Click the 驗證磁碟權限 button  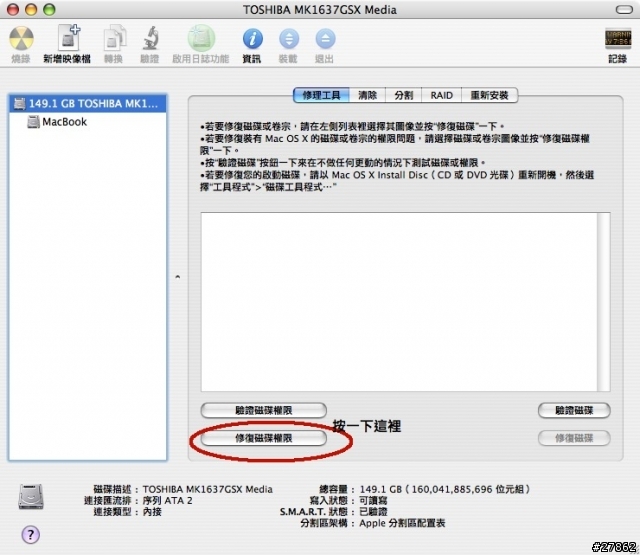click(x=264, y=410)
